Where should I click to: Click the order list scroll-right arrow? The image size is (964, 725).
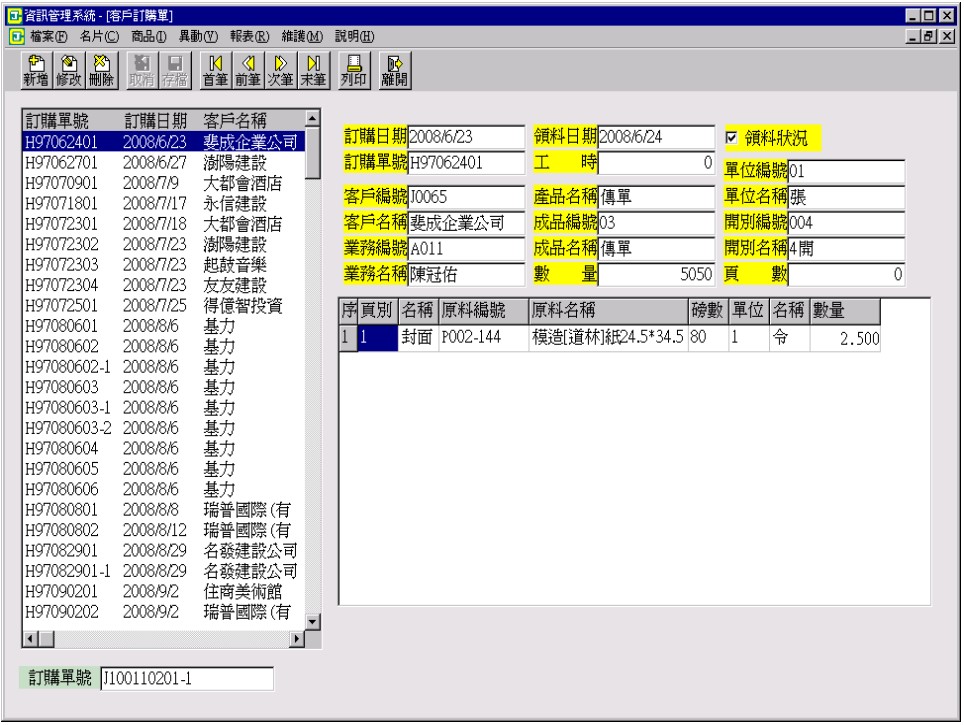click(x=297, y=640)
